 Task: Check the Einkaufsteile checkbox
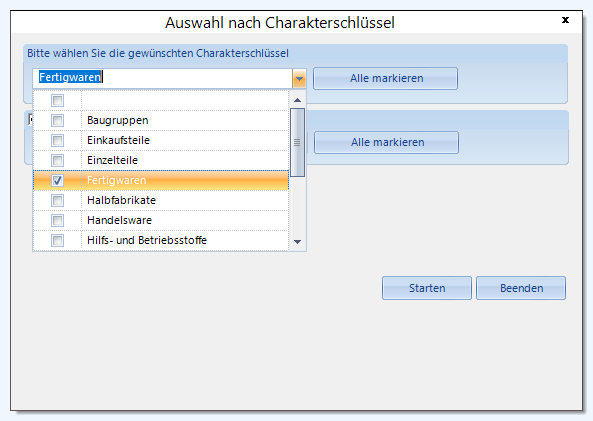tap(57, 140)
